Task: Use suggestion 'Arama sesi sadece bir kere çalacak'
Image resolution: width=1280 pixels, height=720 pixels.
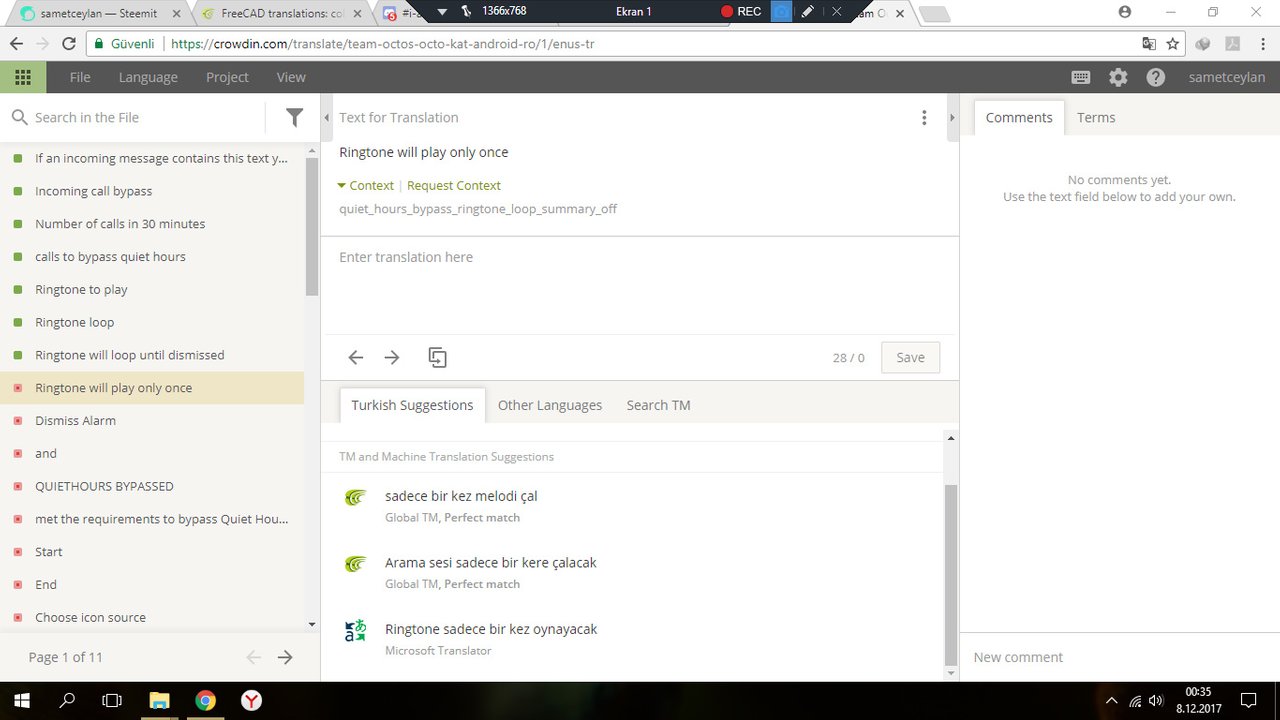Action: coord(491,563)
